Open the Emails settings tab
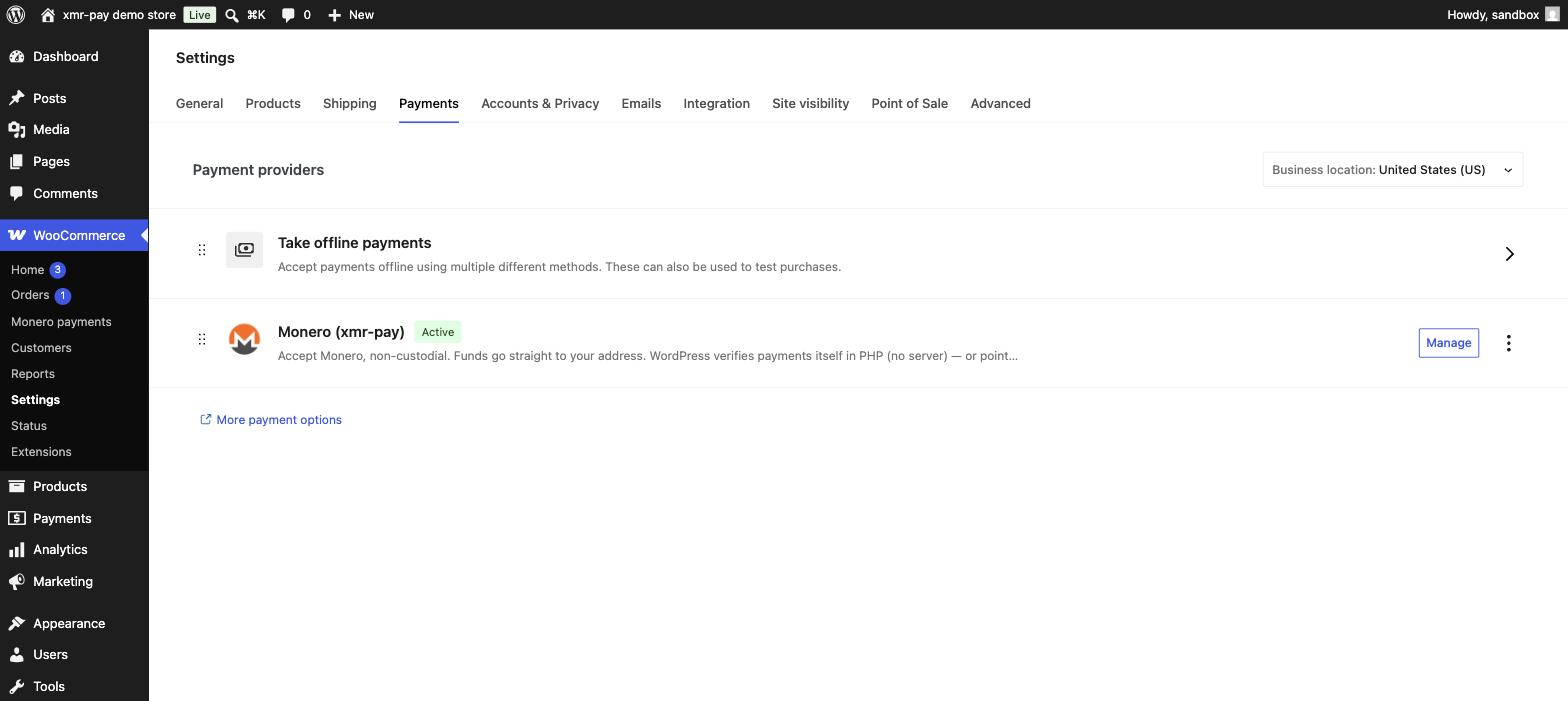 point(641,104)
